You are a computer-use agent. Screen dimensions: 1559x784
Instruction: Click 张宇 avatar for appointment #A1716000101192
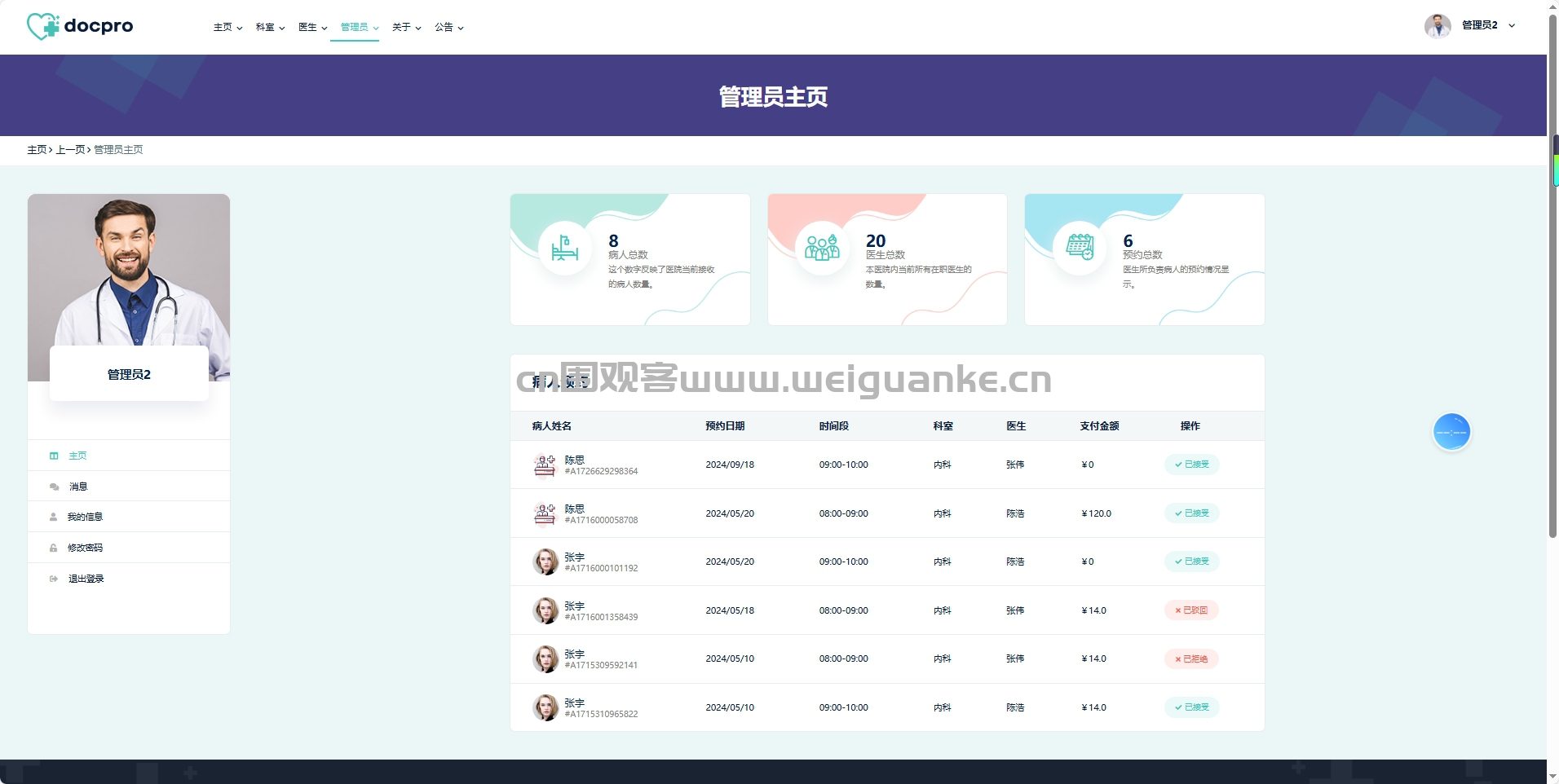(x=545, y=562)
